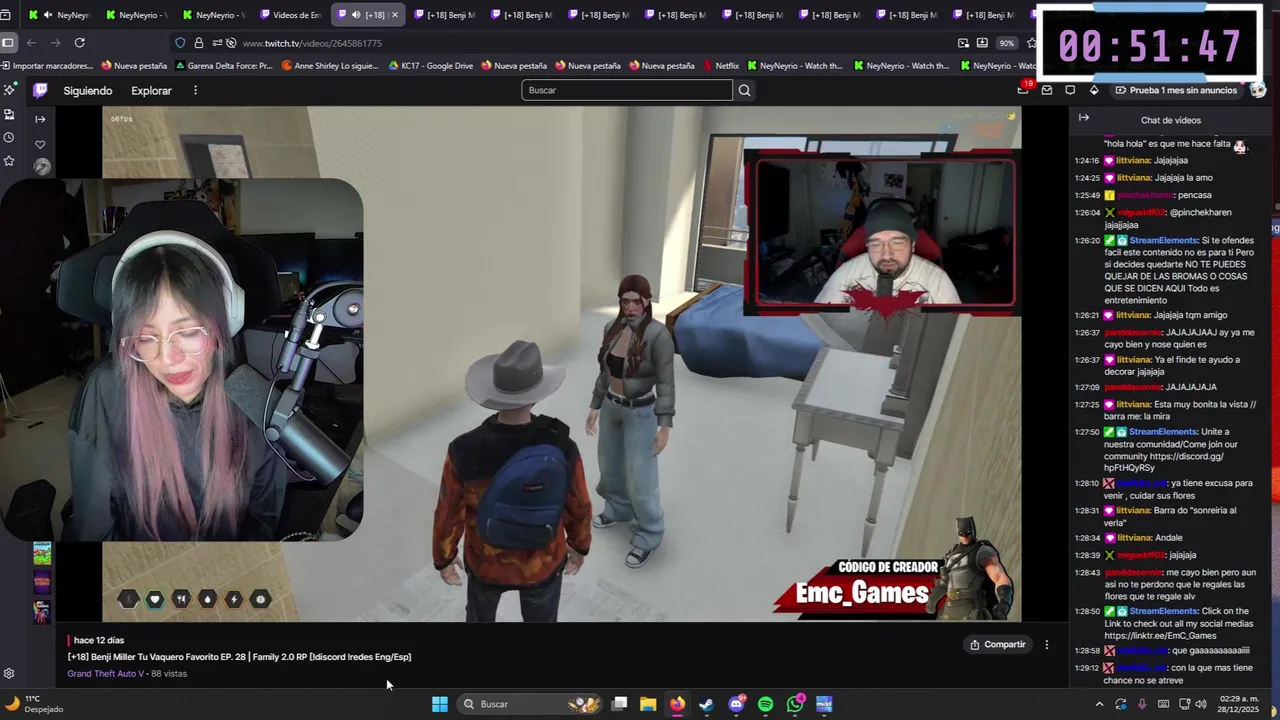Open the history clock icon in browser sidebar

point(9,137)
